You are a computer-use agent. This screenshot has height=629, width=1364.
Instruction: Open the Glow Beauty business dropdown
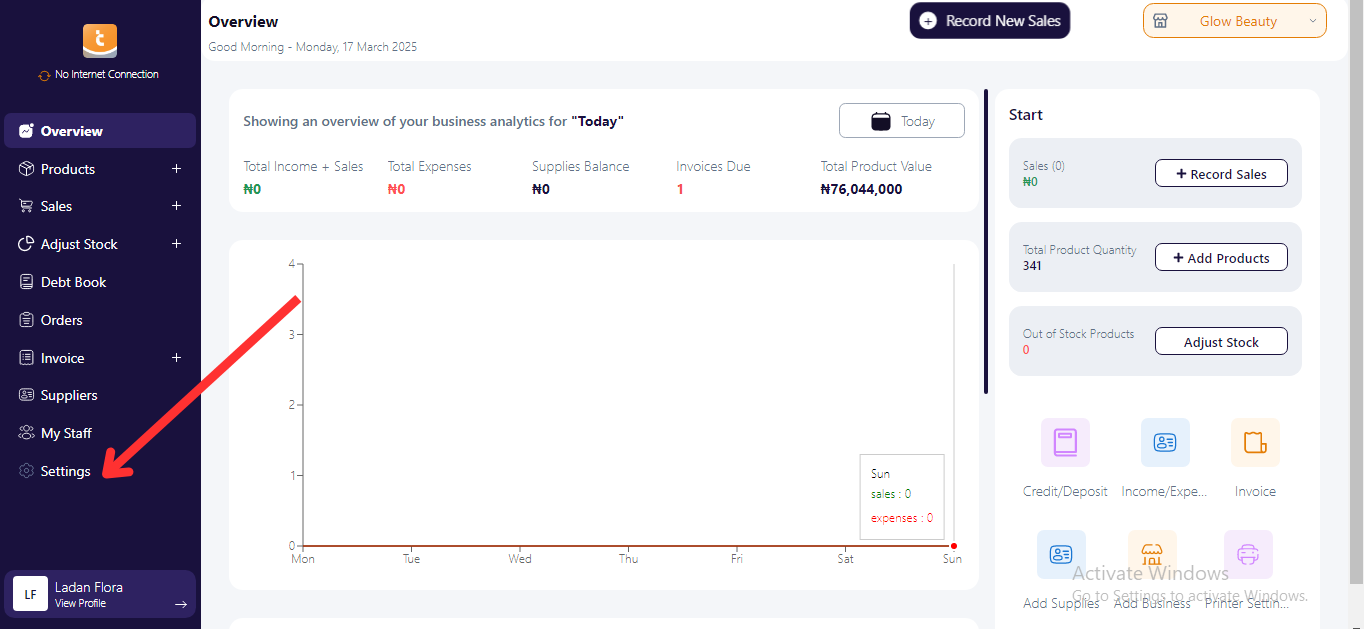1235,21
